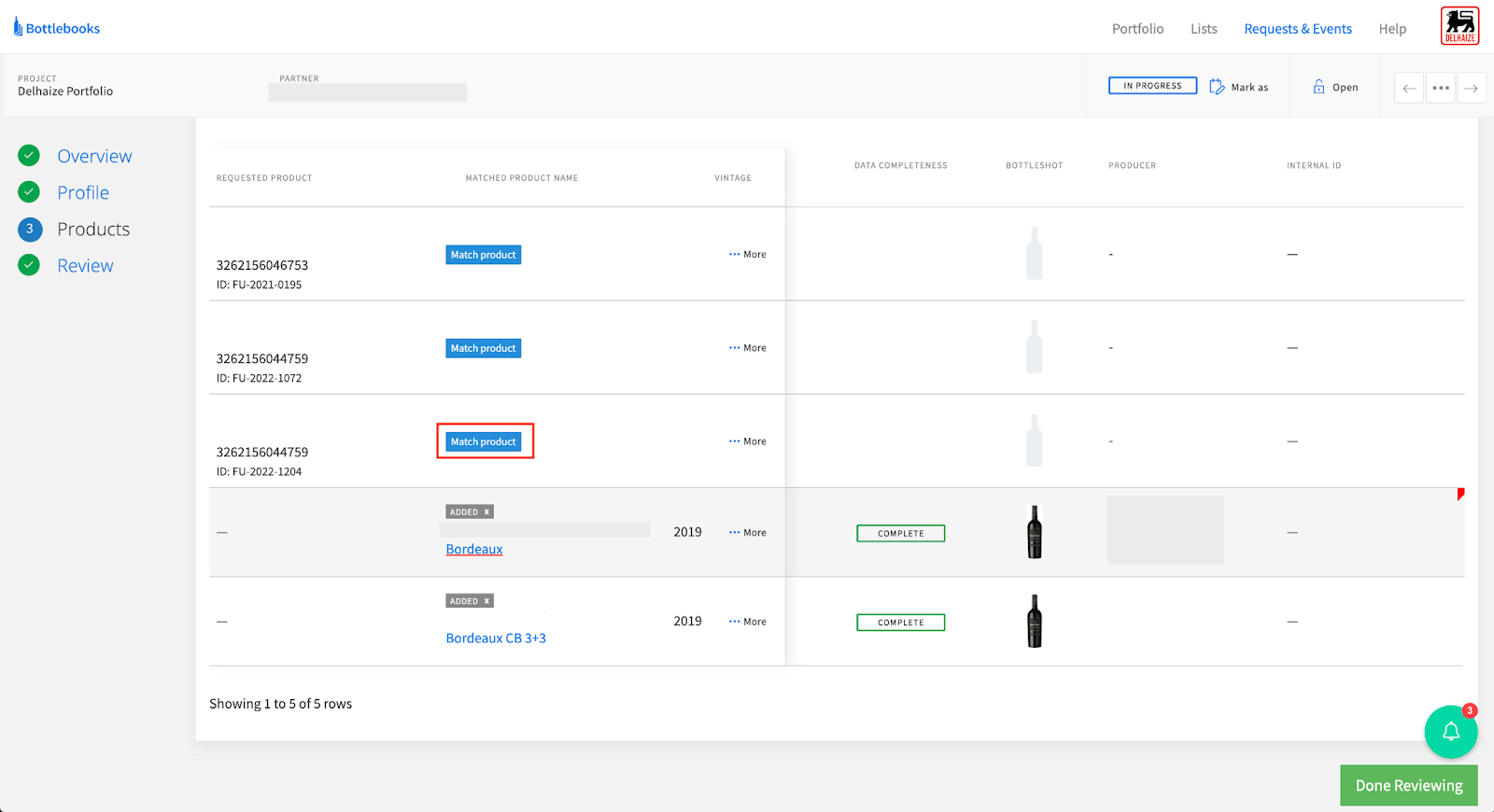This screenshot has width=1494, height=812.
Task: Go to the Review step
Action: (x=85, y=265)
